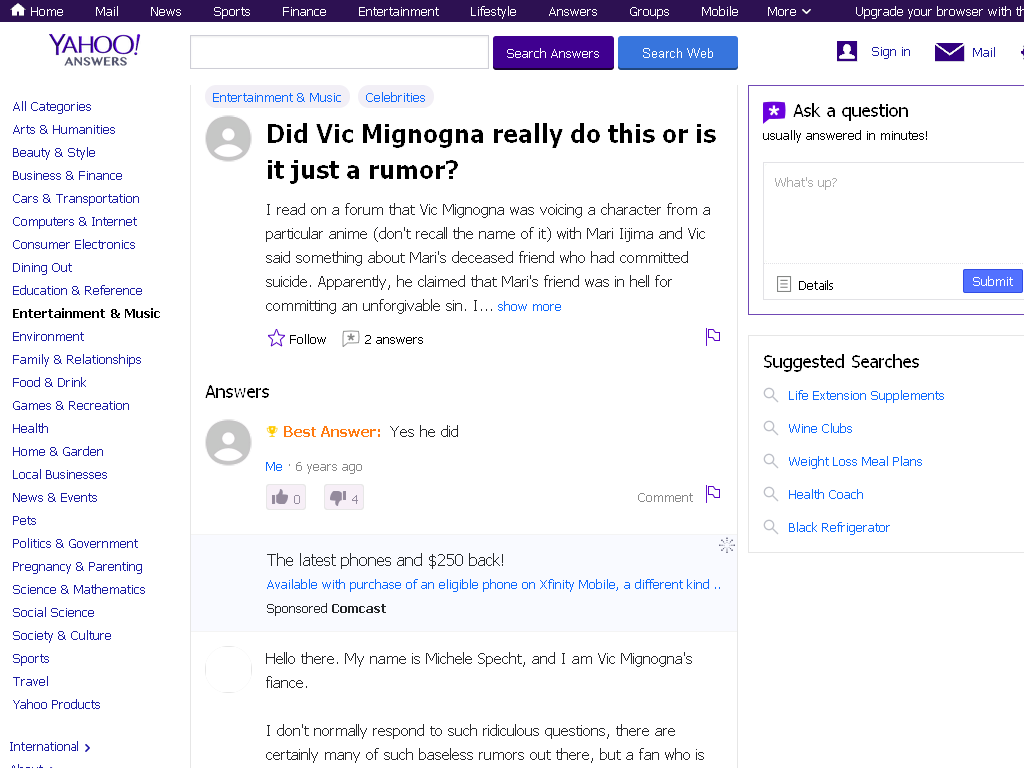This screenshot has height=768, width=1024.
Task: Click the Search Answers button
Action: tap(552, 53)
